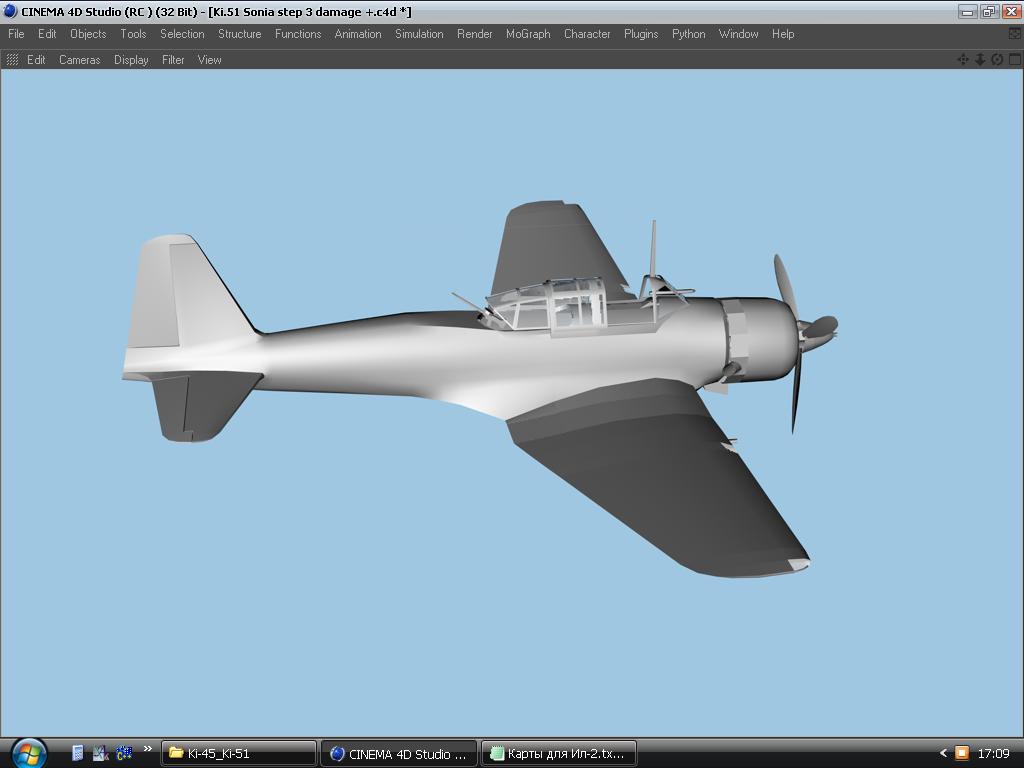Click the viewport rotate camera icon

pos(997,60)
